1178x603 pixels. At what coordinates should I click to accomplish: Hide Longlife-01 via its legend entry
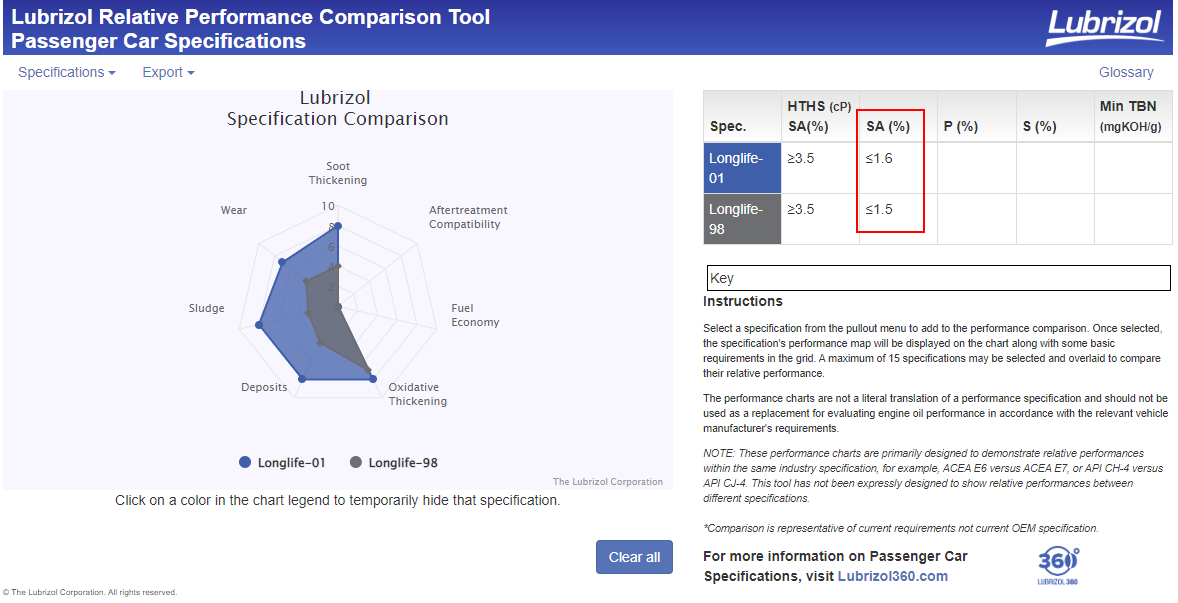(282, 463)
